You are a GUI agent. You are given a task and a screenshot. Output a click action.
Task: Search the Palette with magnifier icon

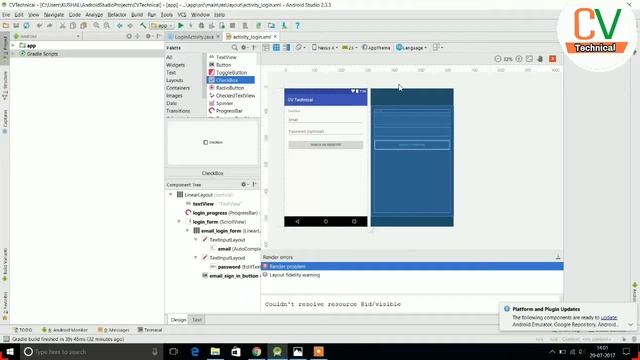click(x=235, y=47)
